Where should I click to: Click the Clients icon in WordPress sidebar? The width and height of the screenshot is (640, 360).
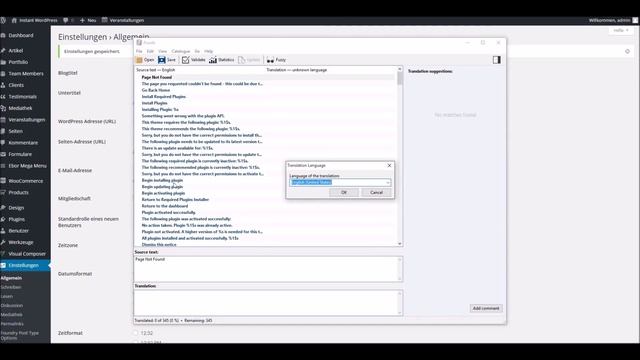click(3, 85)
